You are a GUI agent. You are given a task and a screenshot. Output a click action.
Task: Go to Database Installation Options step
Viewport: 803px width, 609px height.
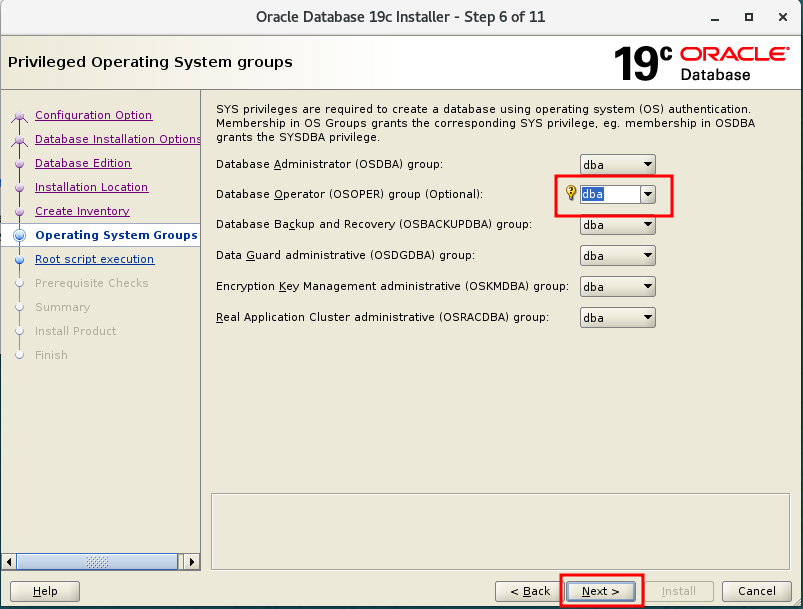coord(117,139)
